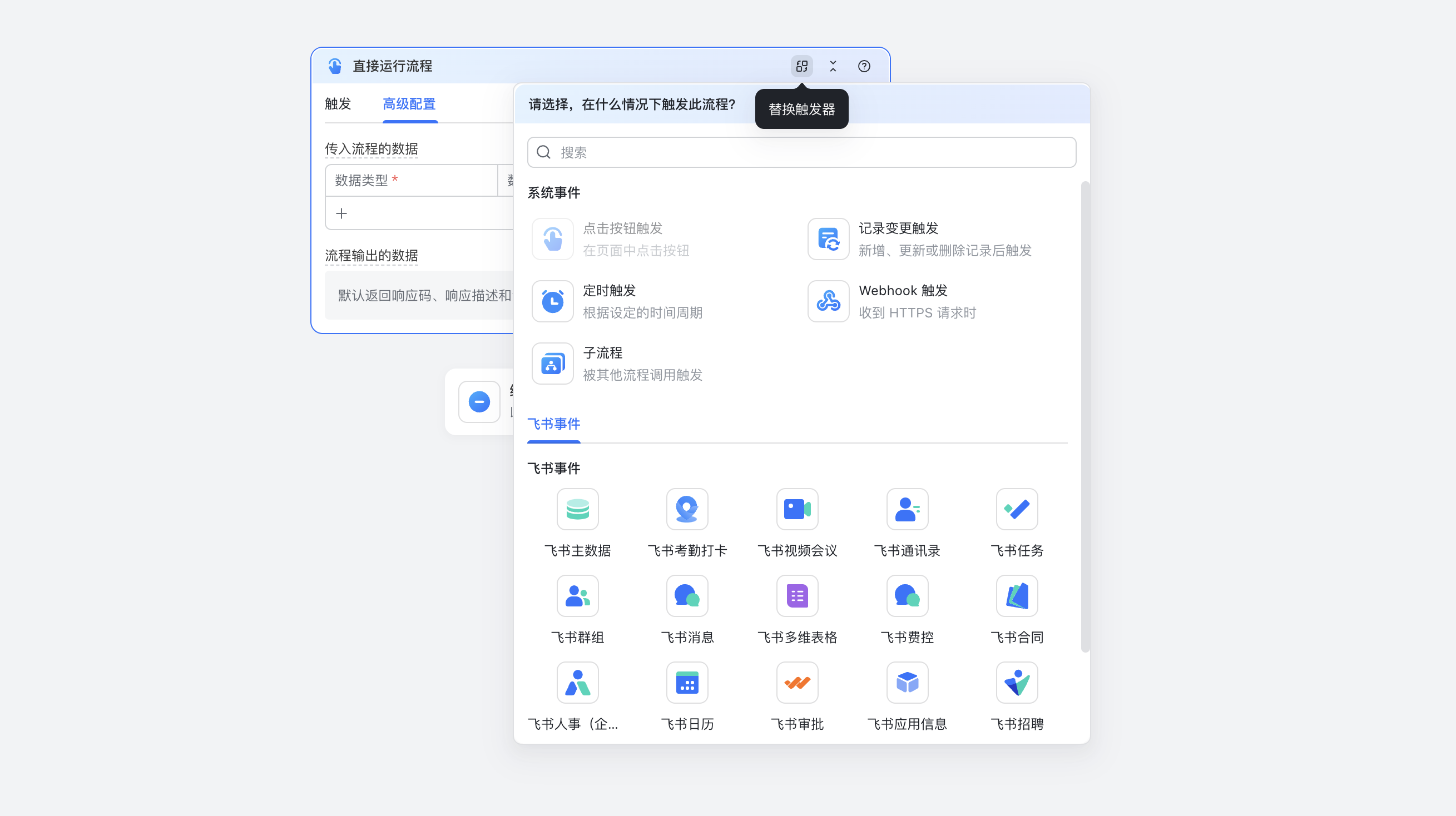
Task: Click the blue minus end node icon
Action: click(x=479, y=402)
